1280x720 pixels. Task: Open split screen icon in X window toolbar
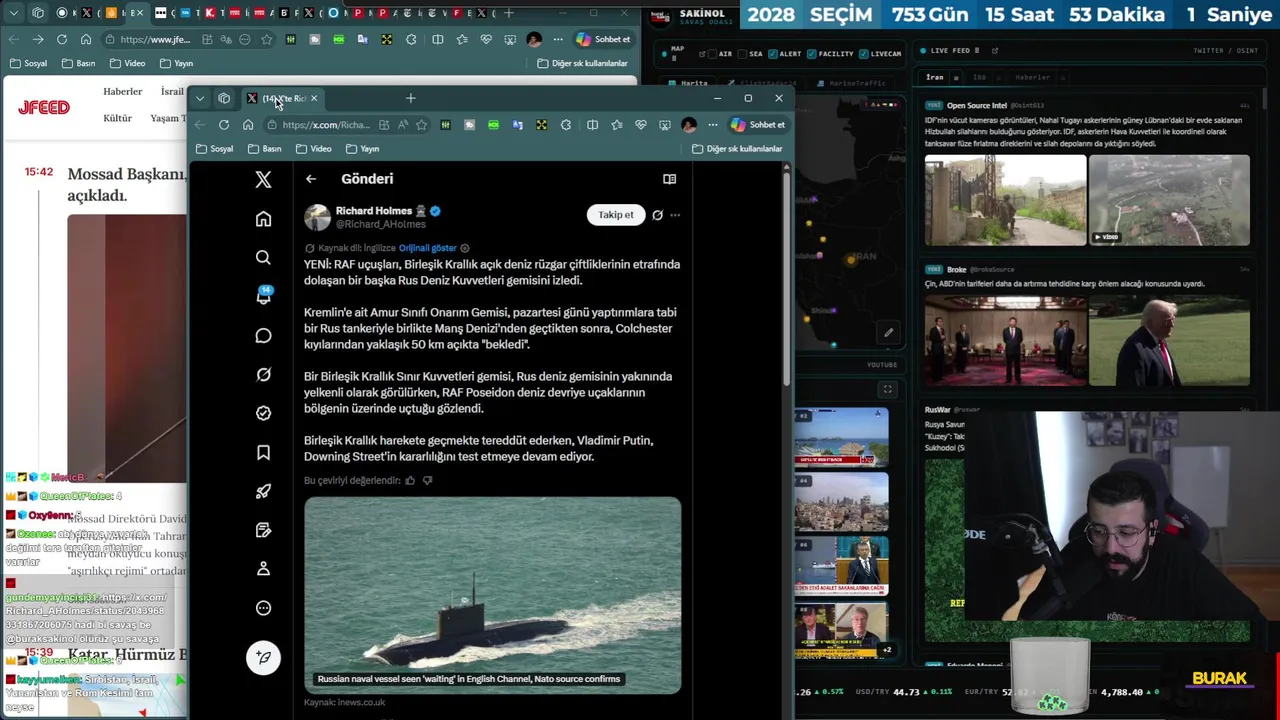pyautogui.click(x=592, y=125)
